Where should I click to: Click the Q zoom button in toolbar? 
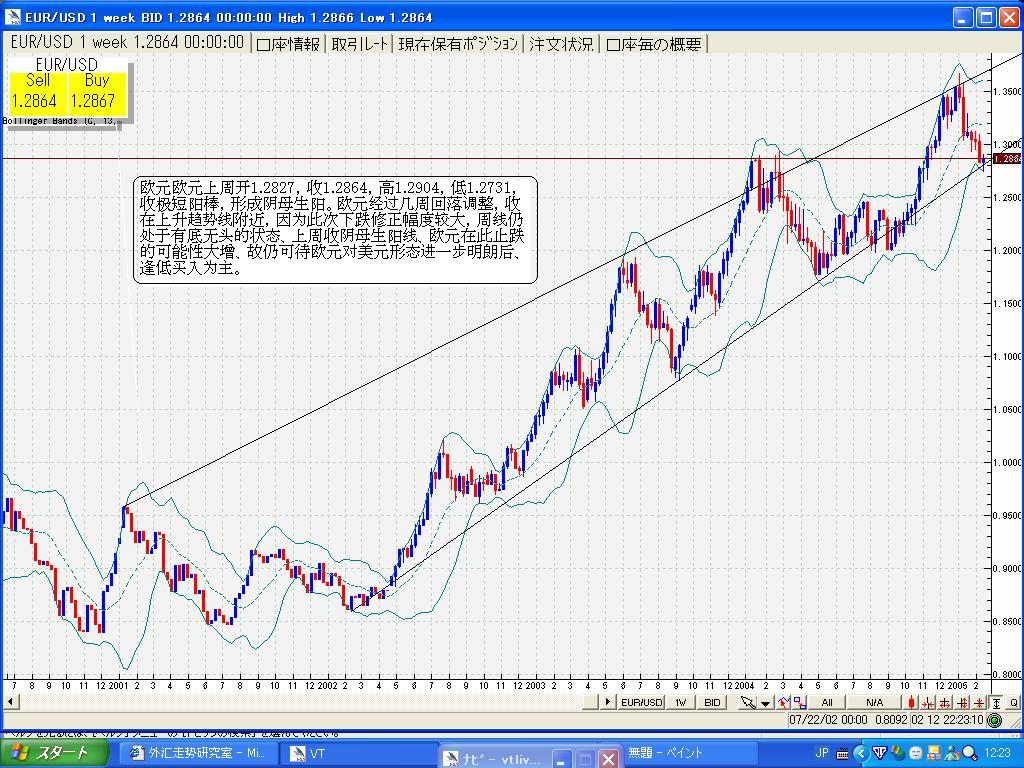pyautogui.click(x=1013, y=702)
